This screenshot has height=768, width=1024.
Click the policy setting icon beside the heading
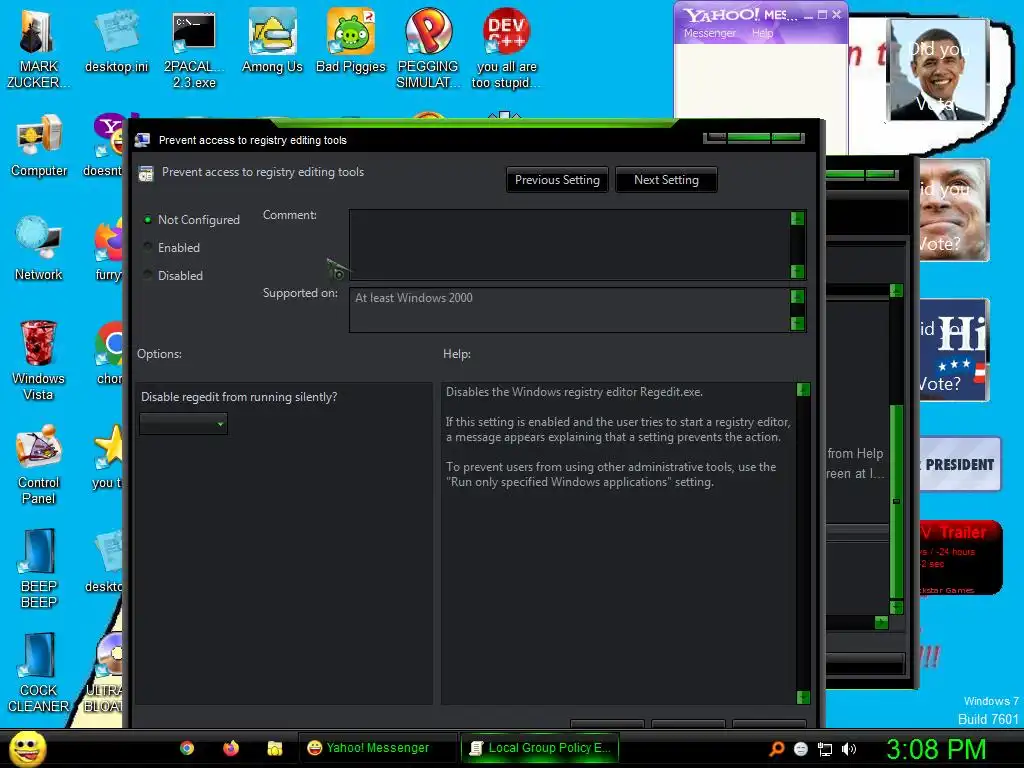[x=146, y=173]
